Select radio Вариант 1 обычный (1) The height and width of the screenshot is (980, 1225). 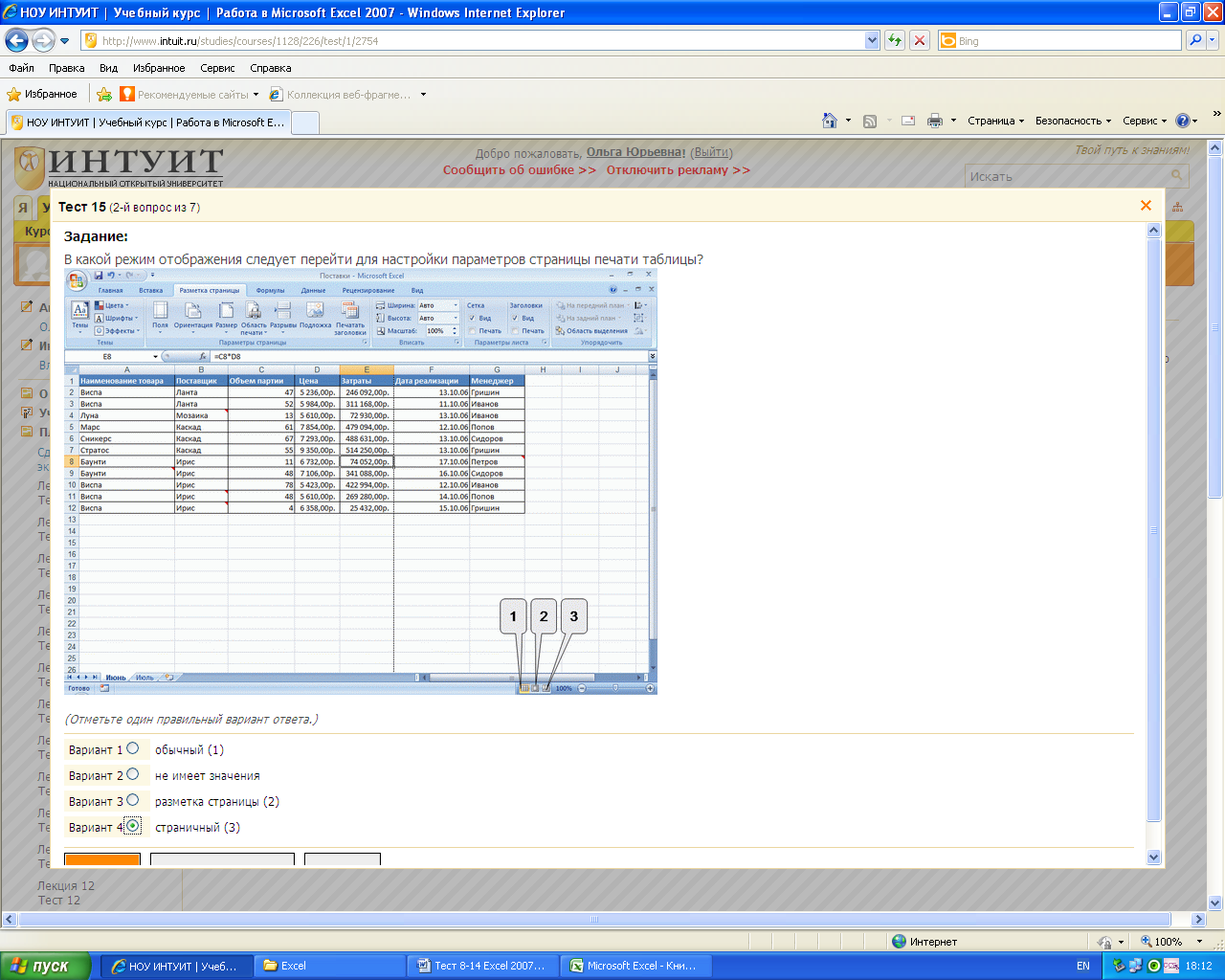click(132, 748)
